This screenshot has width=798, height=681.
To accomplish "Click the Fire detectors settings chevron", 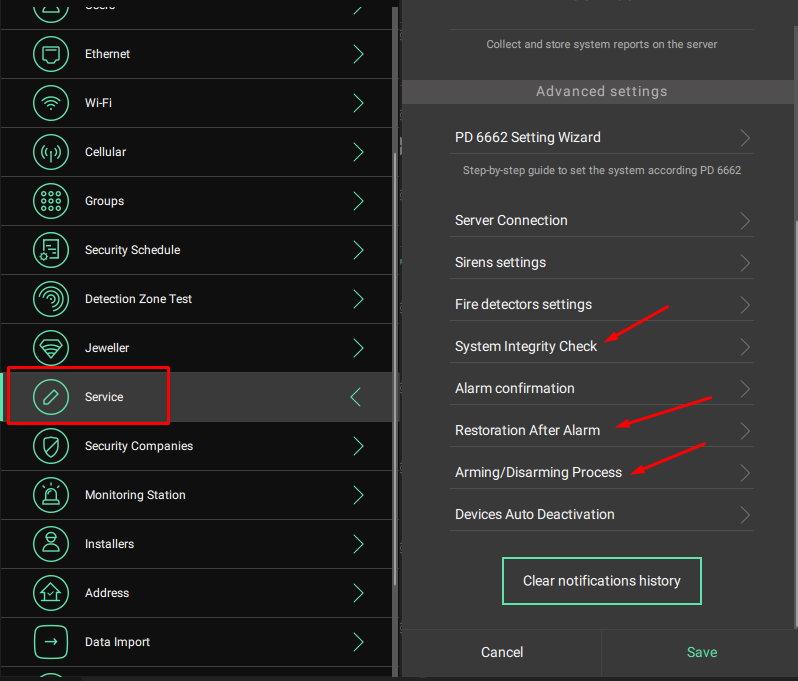I will [x=745, y=305].
